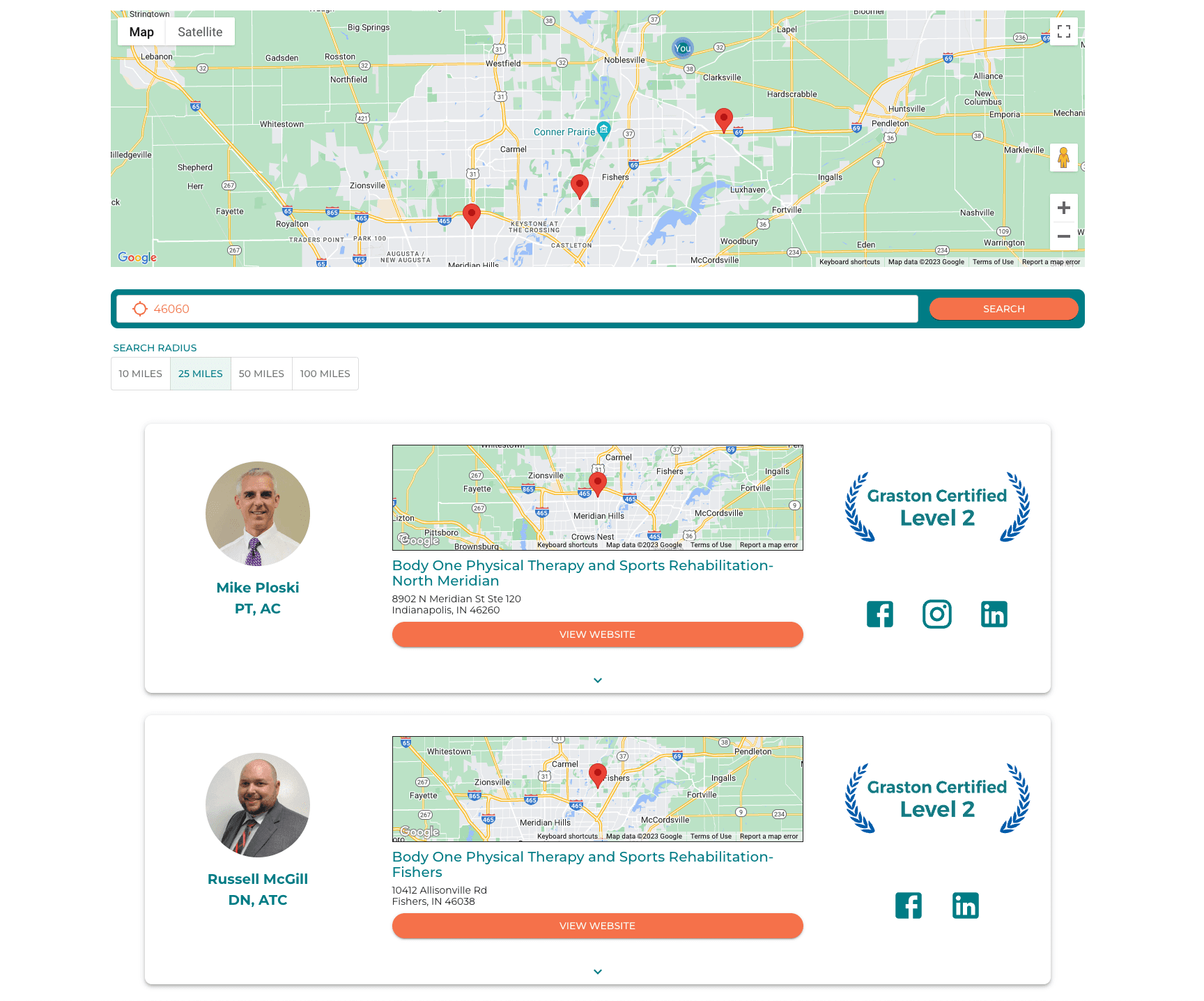Zoom in on the main map
Viewport: 1204px width, 1001px height.
(1063, 208)
